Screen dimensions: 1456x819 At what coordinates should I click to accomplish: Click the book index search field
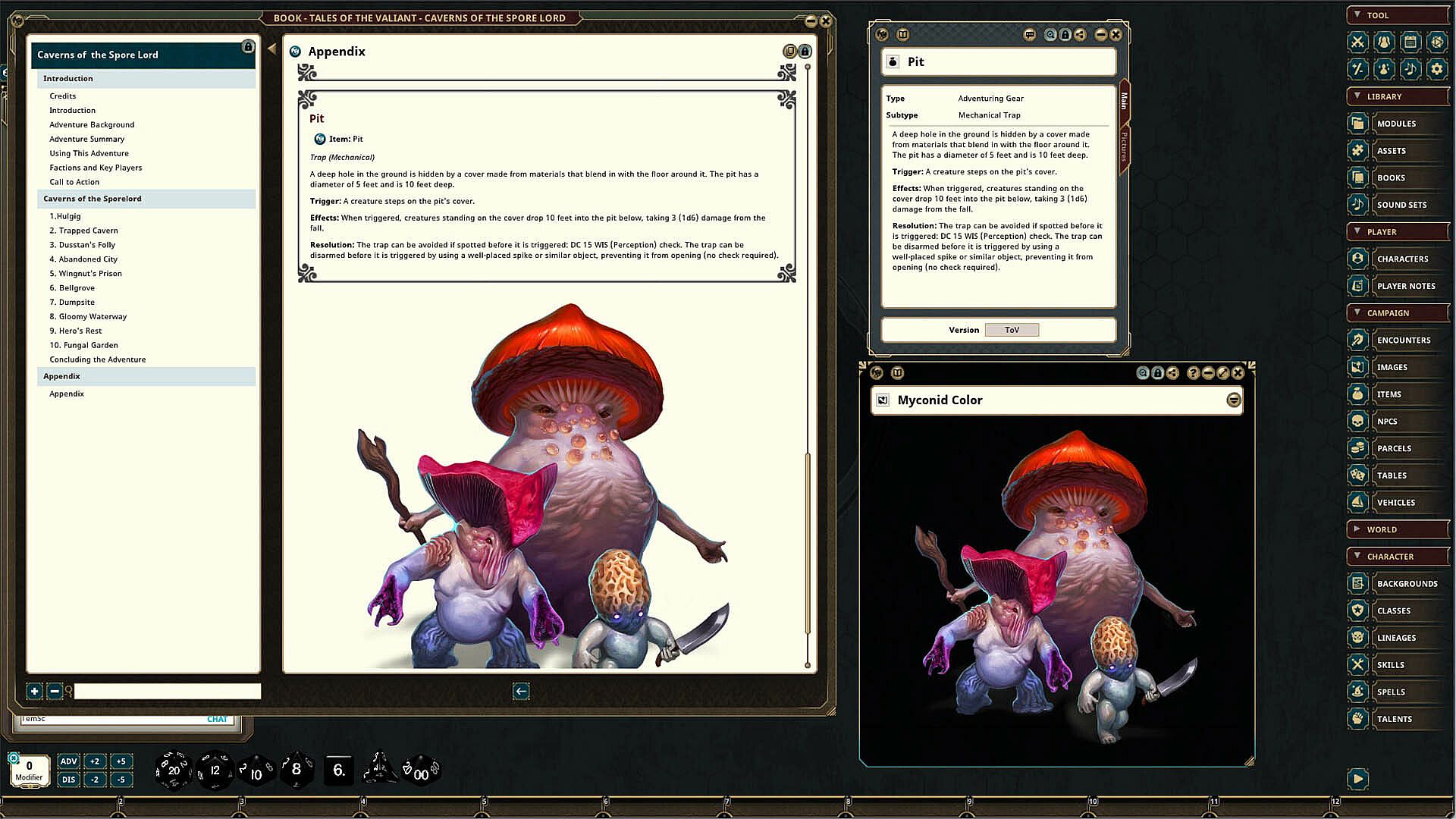(x=167, y=691)
